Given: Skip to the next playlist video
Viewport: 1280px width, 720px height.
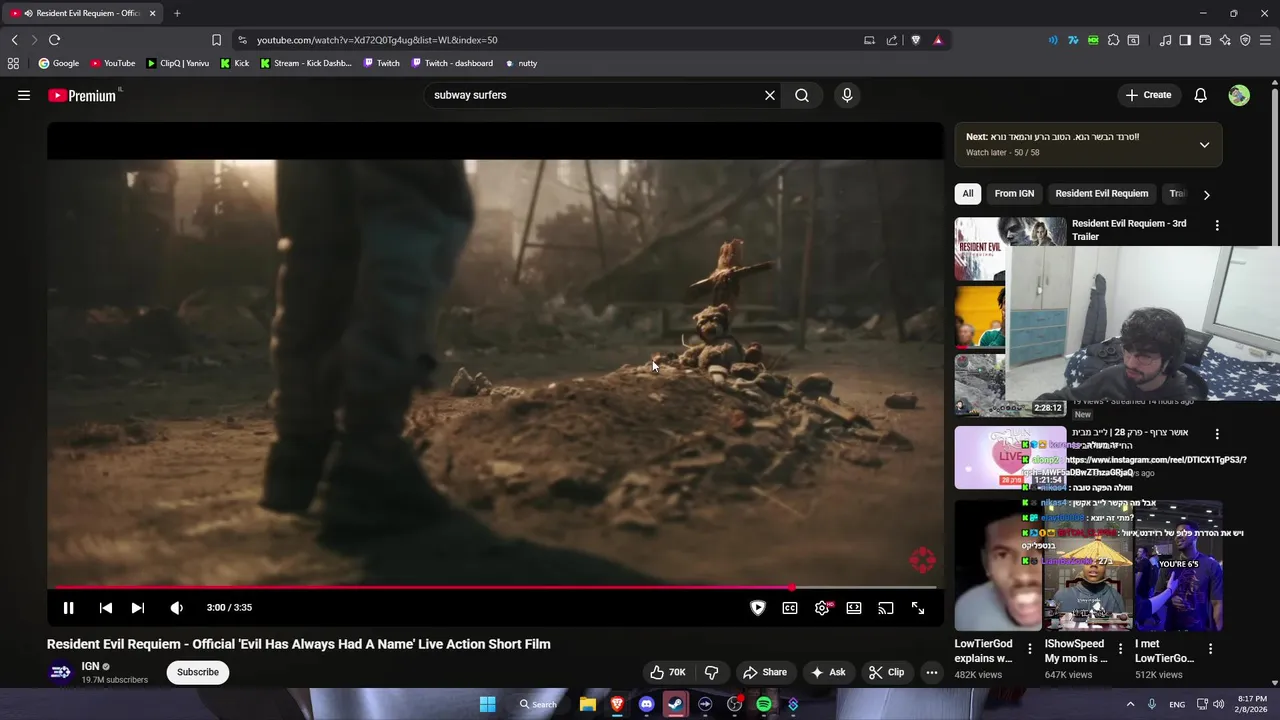Looking at the screenshot, I should 138,608.
